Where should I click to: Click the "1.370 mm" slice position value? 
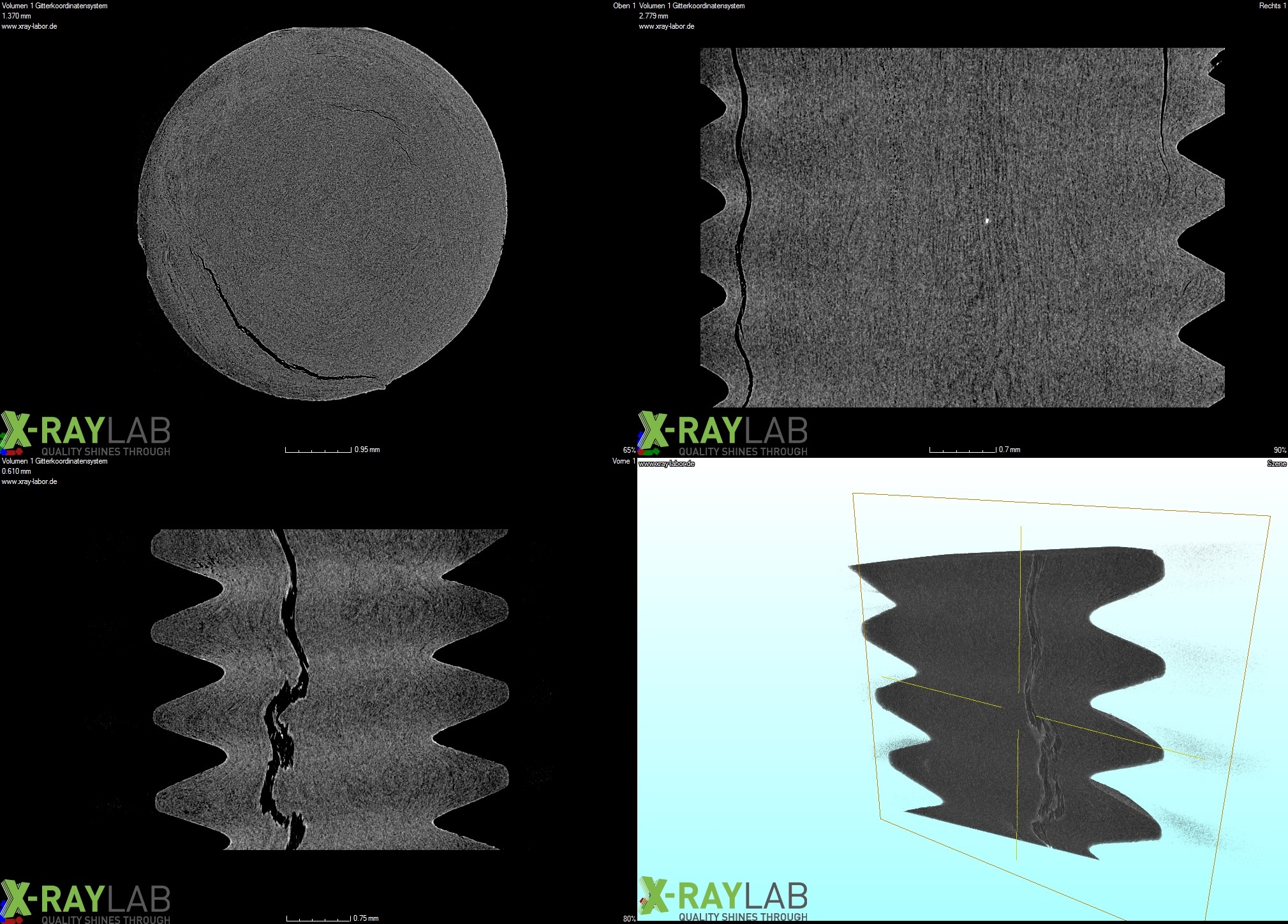(17, 16)
